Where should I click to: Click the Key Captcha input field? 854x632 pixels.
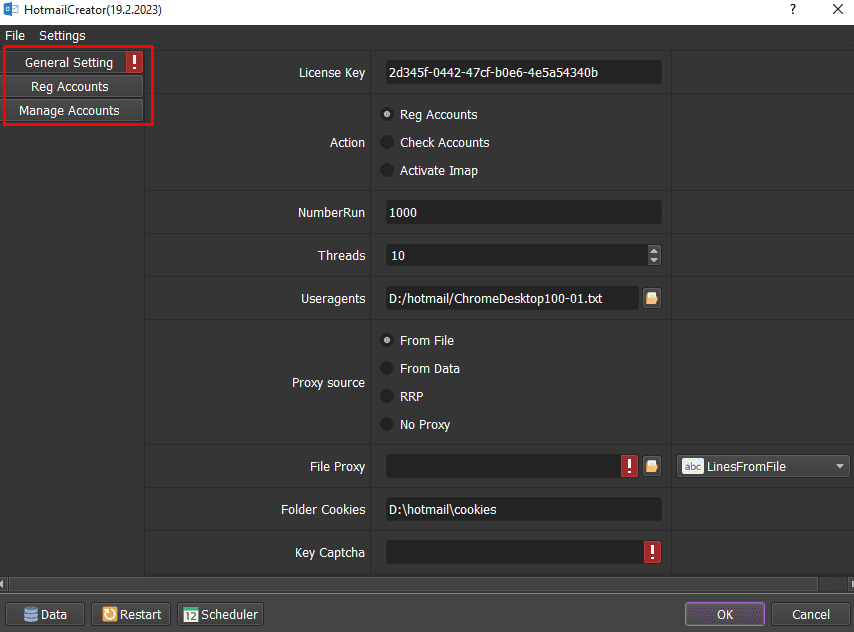[515, 552]
